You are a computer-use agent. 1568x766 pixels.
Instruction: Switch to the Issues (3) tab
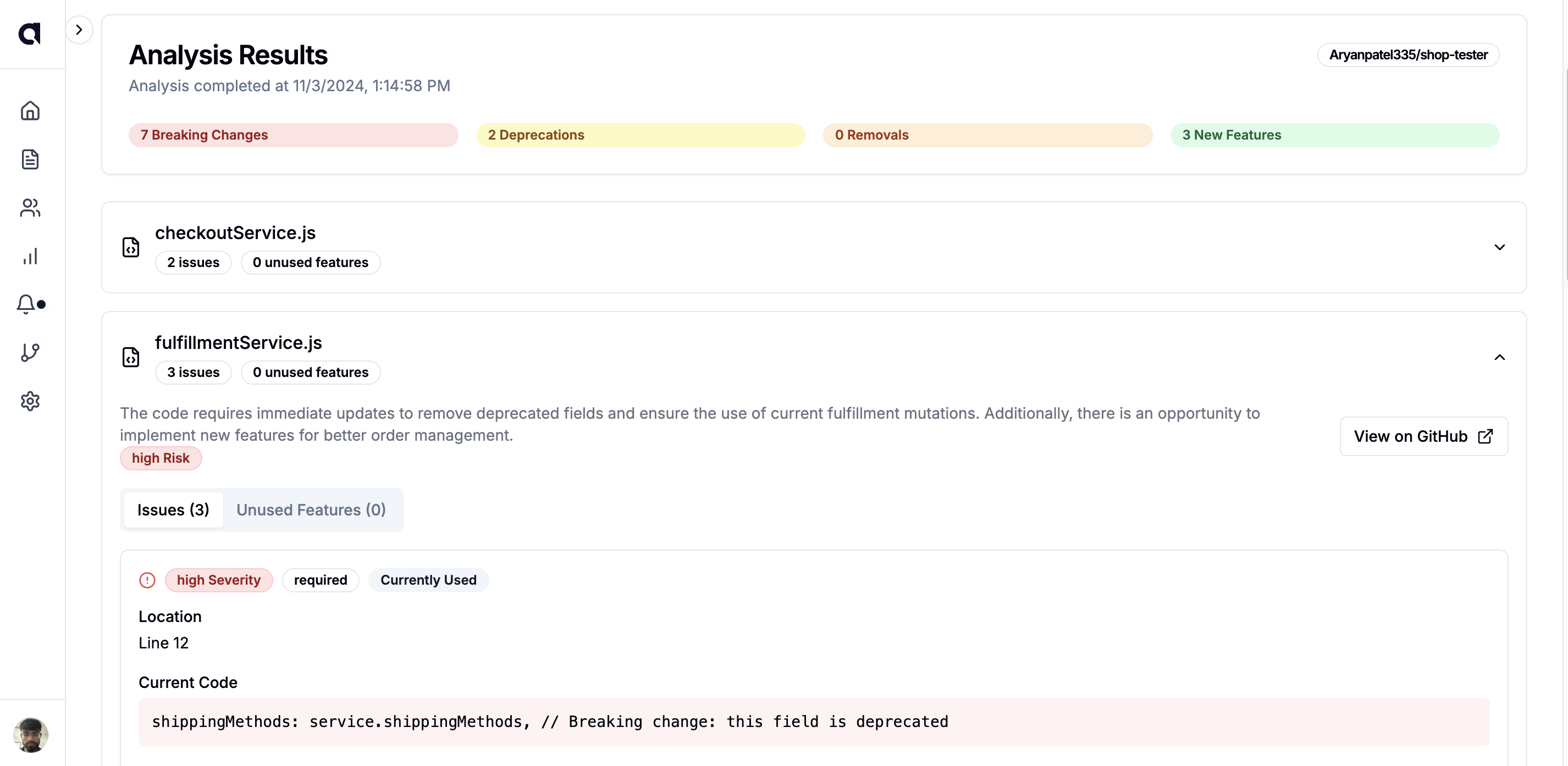(173, 510)
